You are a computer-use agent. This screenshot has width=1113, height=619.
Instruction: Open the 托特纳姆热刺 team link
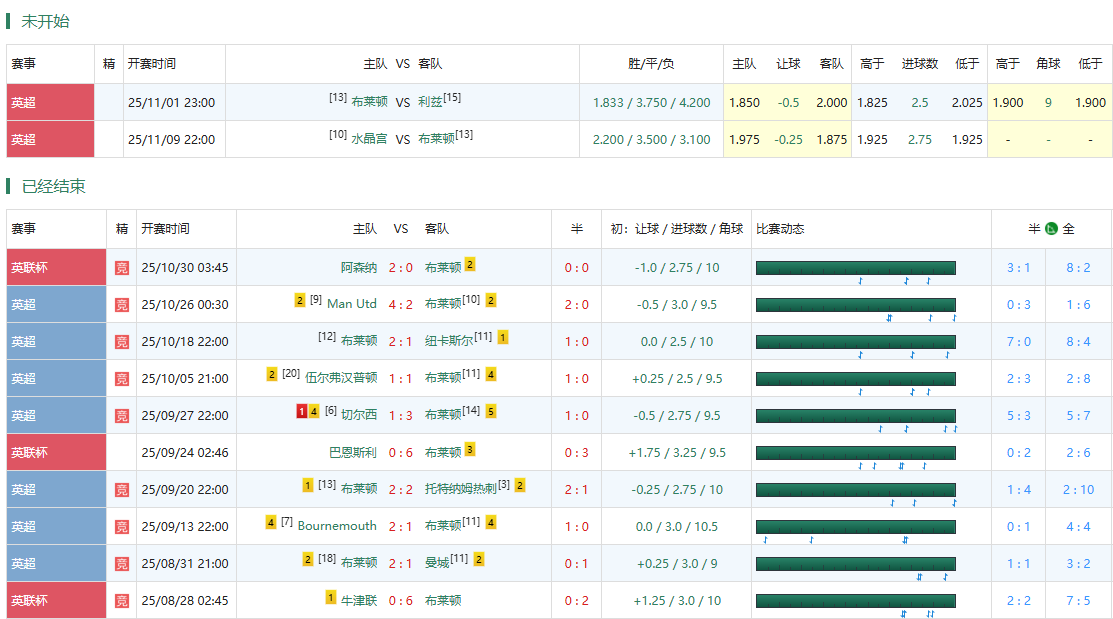coord(461,489)
